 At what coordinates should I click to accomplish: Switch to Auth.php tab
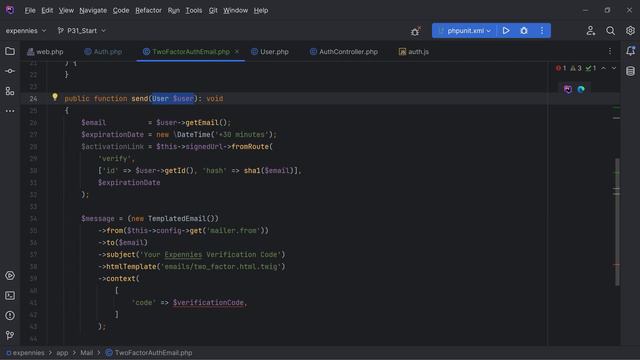(x=103, y=52)
